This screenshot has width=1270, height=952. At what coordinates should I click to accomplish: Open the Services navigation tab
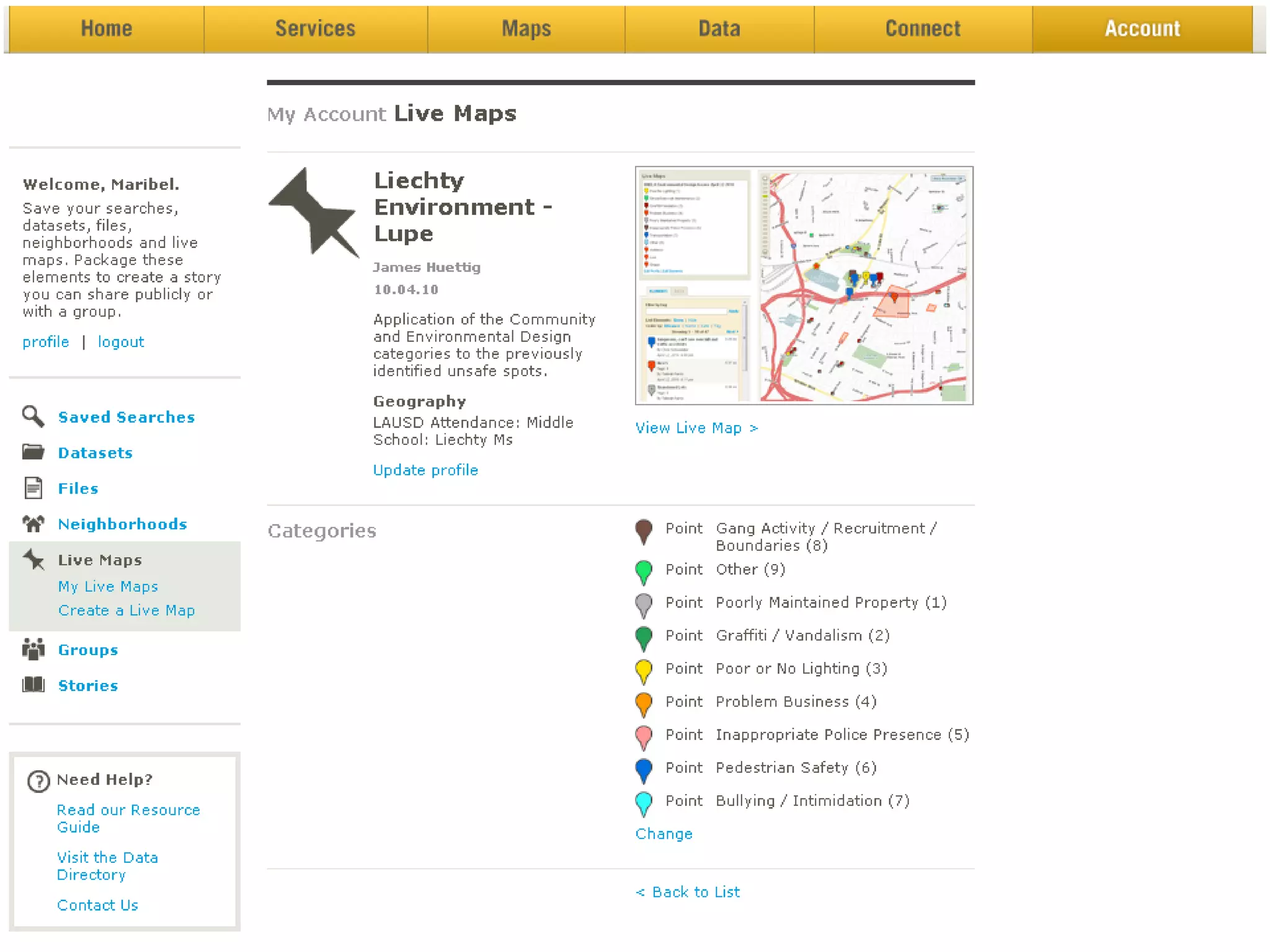click(x=315, y=29)
